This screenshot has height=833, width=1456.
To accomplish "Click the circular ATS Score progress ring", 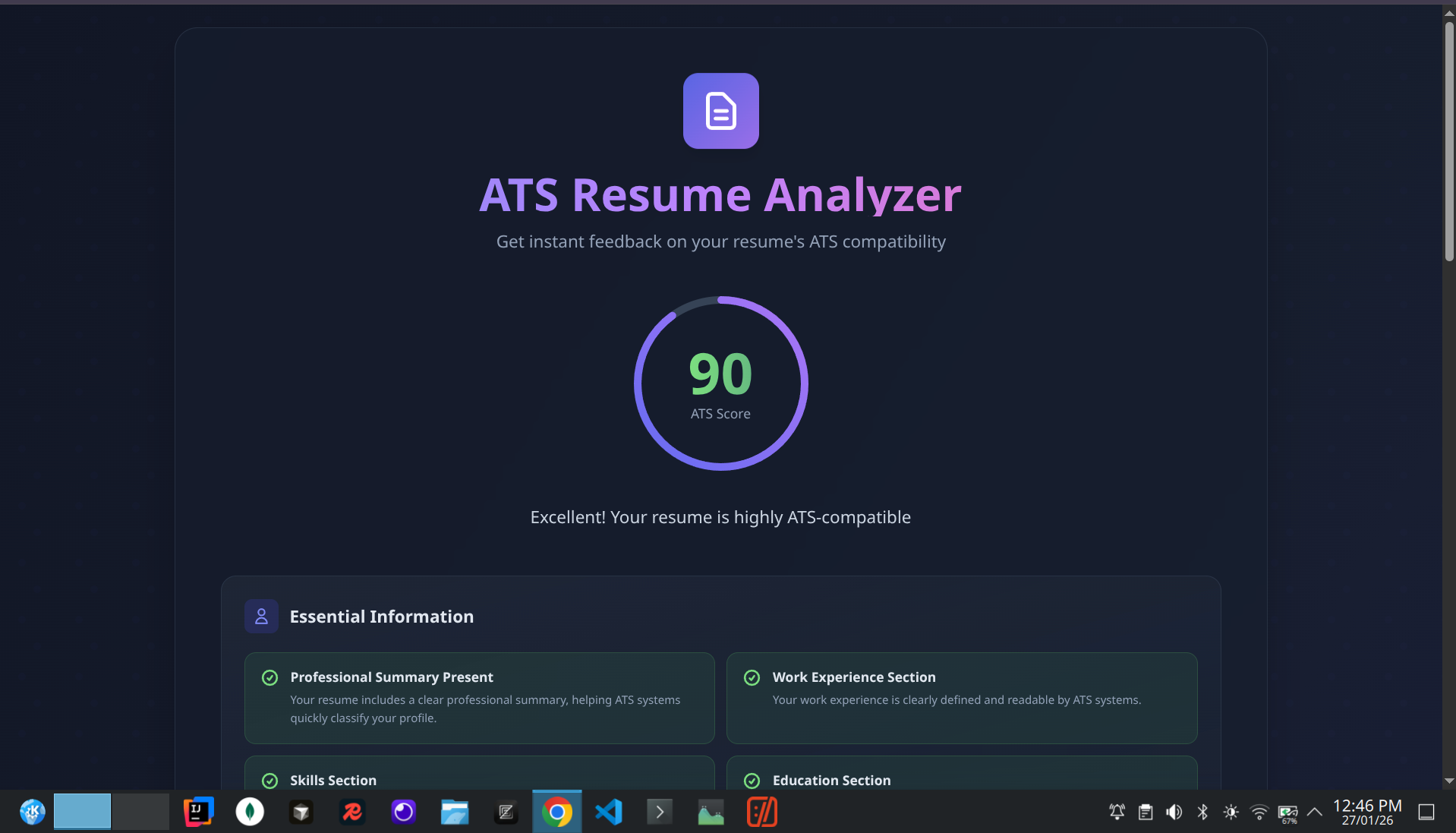I will (x=720, y=383).
